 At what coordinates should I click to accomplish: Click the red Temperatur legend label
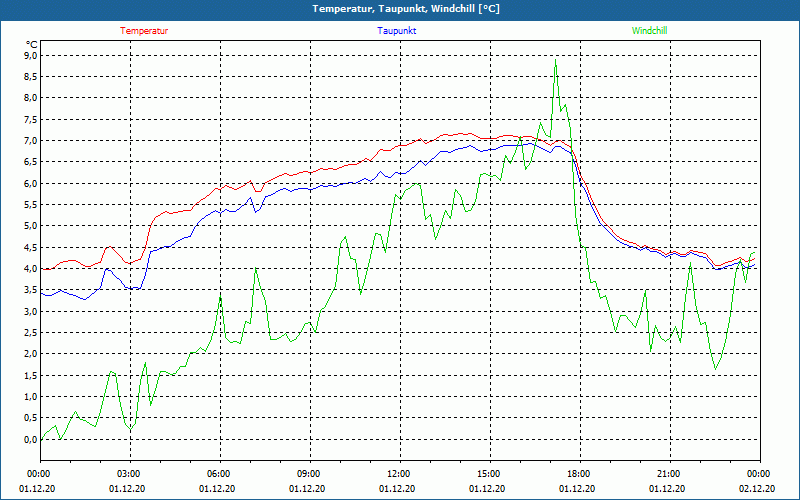pyautogui.click(x=144, y=31)
